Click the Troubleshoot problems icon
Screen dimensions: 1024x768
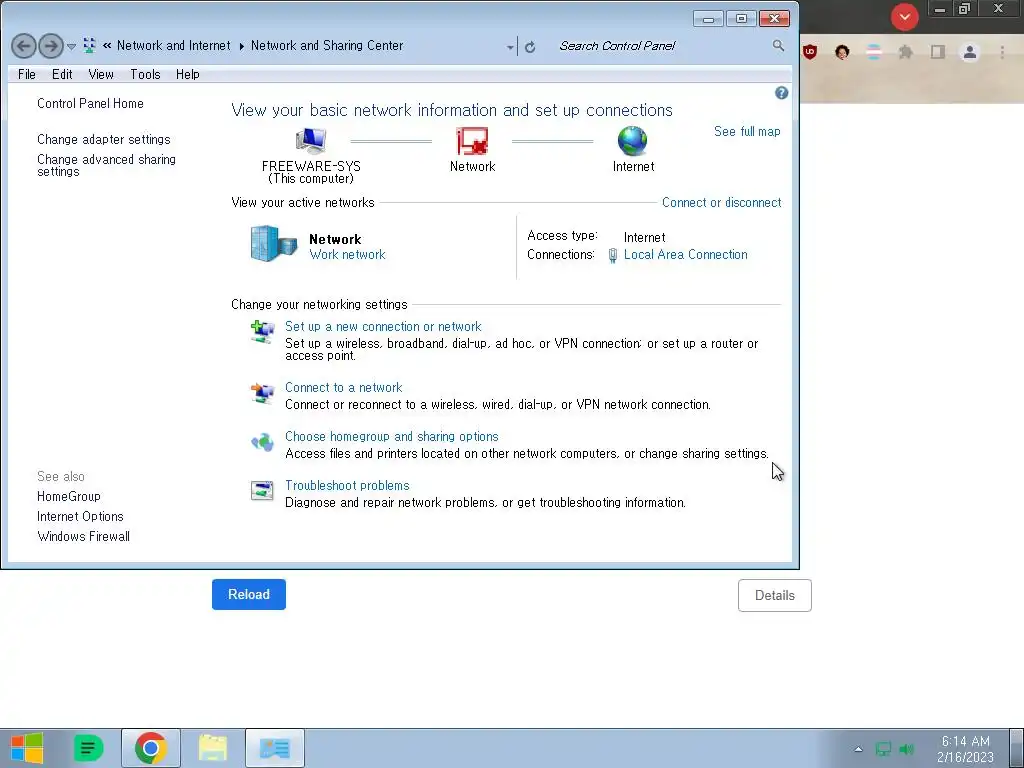point(263,490)
